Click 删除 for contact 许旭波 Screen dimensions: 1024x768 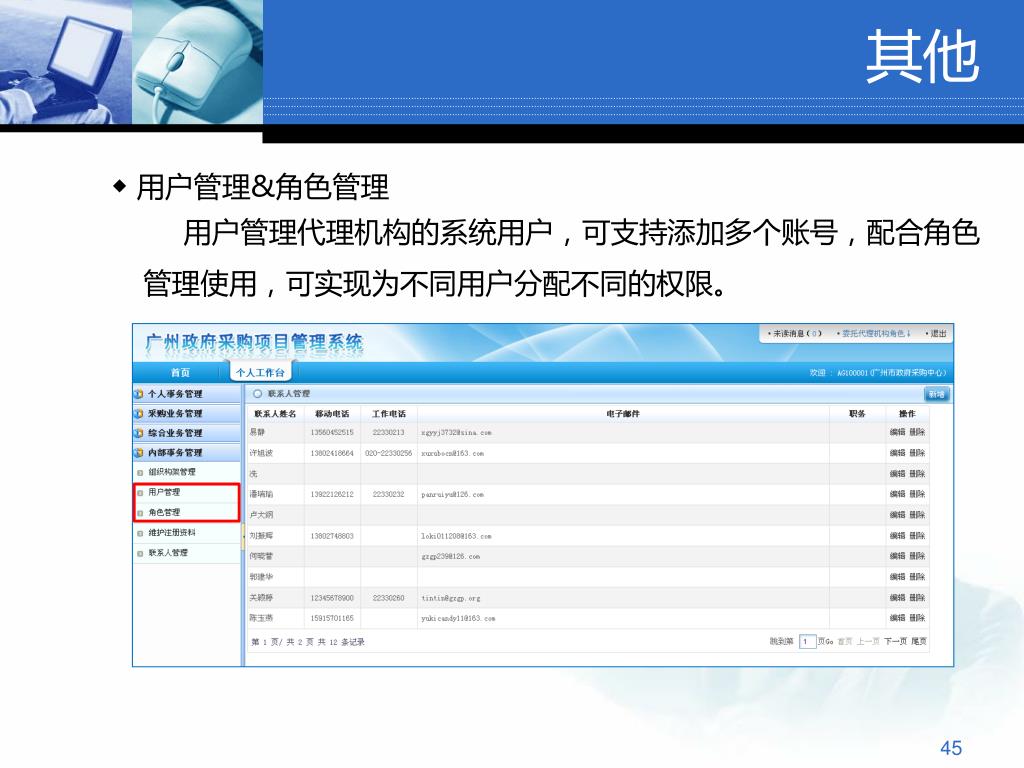(x=918, y=453)
